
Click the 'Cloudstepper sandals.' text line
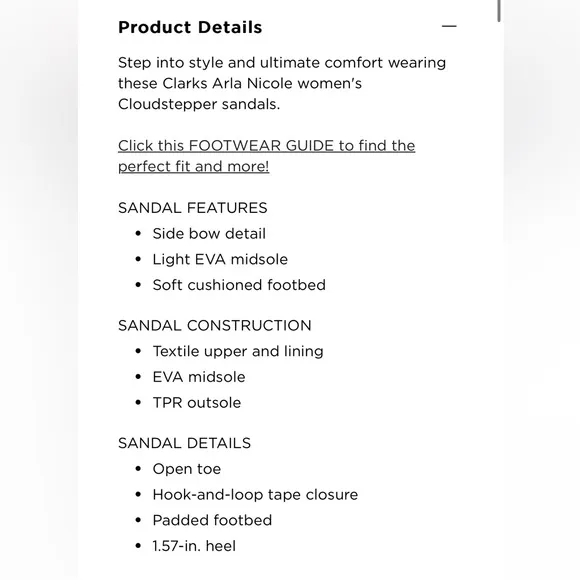(x=199, y=104)
